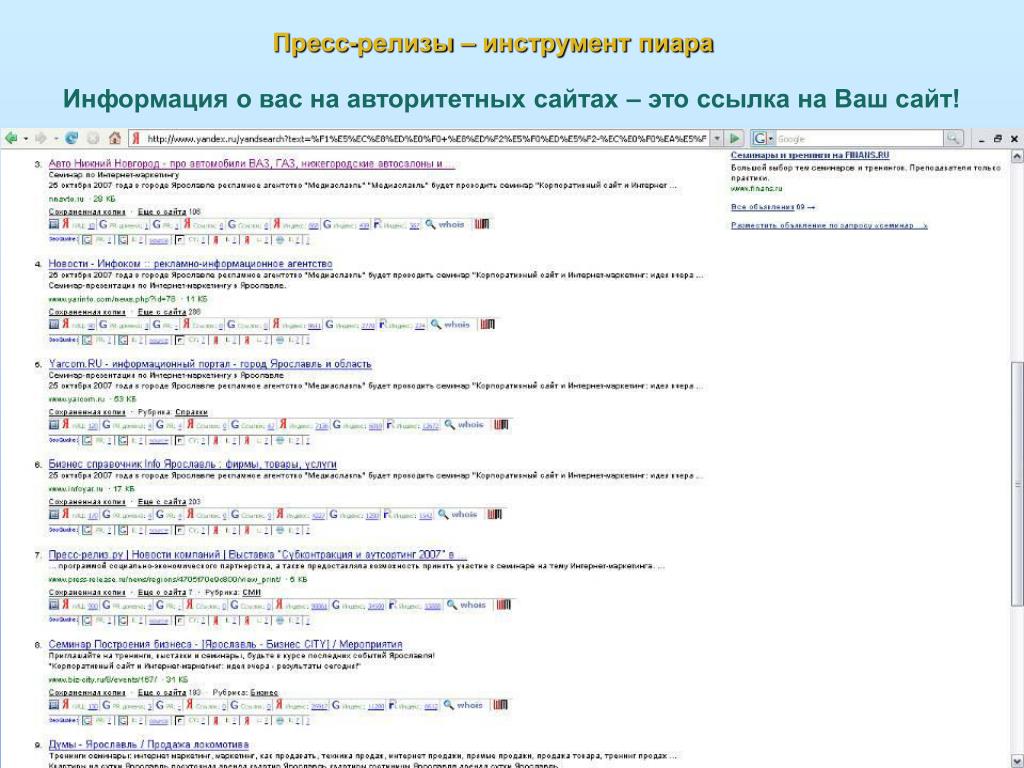Click inside the Google search field
This screenshot has height=768, width=1024.
coord(859,138)
